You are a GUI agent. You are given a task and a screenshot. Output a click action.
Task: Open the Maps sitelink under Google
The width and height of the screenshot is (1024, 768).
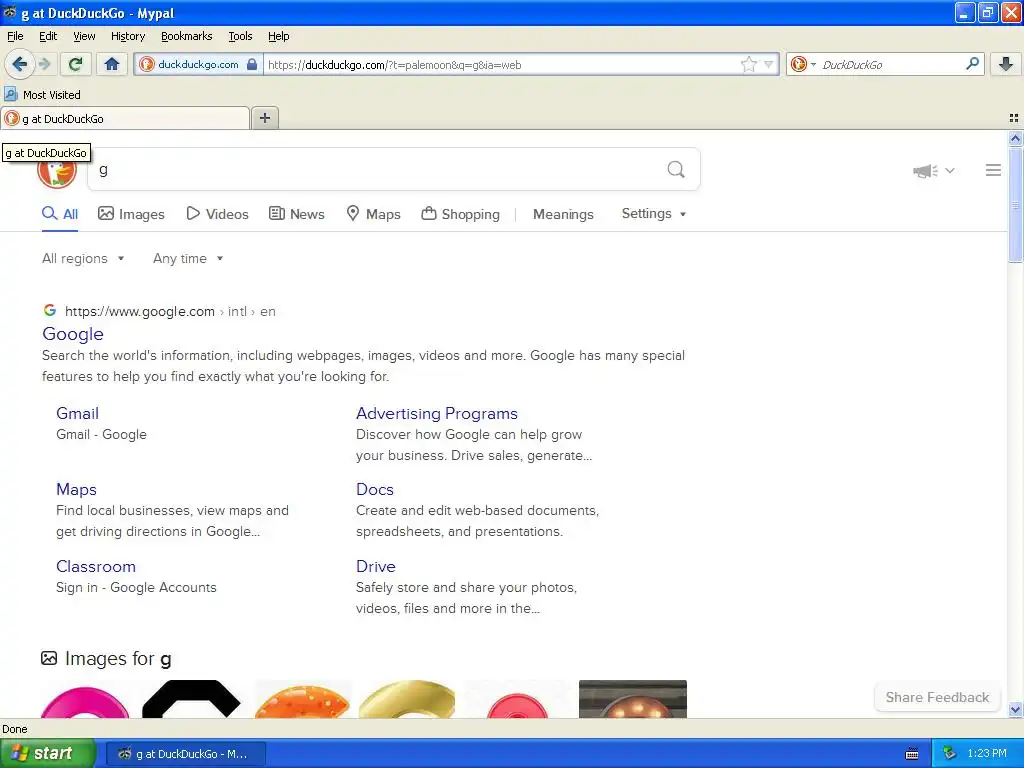pos(76,489)
